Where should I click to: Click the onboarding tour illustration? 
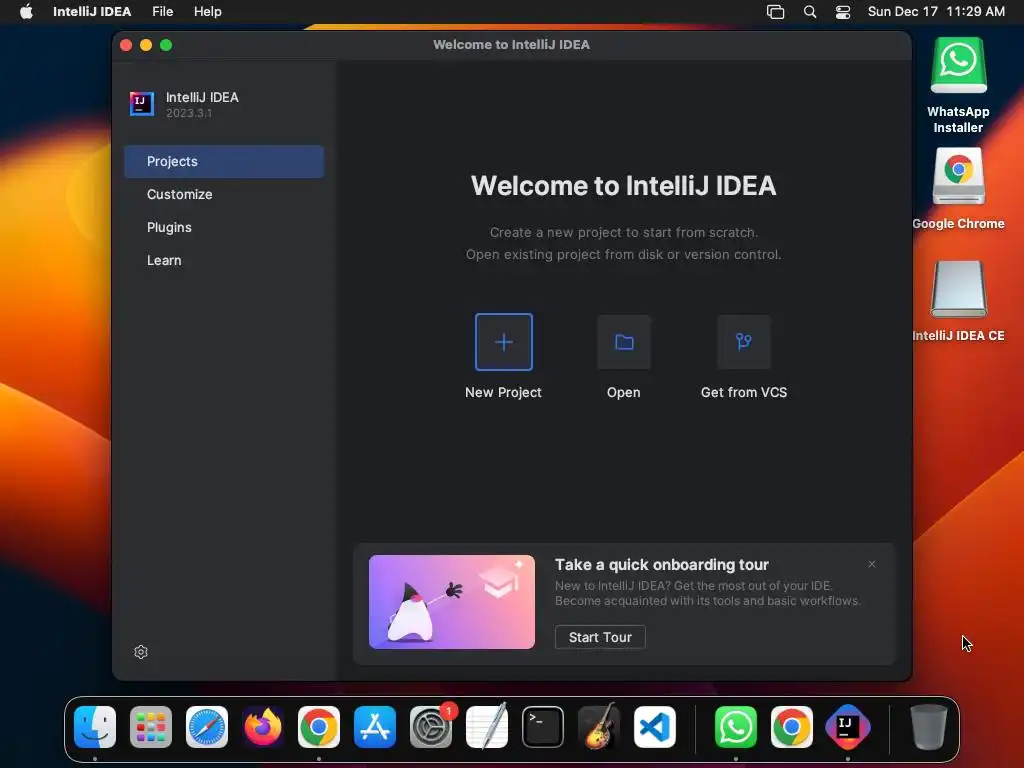pyautogui.click(x=451, y=601)
